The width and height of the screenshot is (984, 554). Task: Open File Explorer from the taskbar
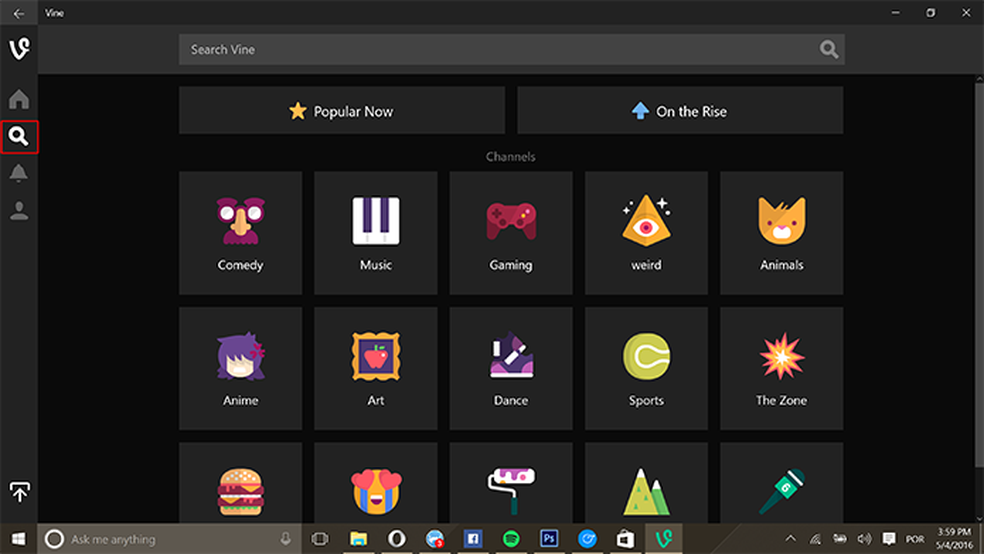358,539
